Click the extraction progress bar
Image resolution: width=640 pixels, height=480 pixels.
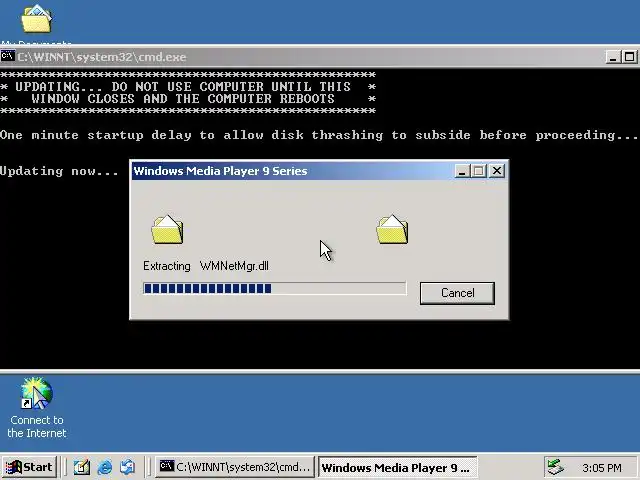pyautogui.click(x=275, y=288)
